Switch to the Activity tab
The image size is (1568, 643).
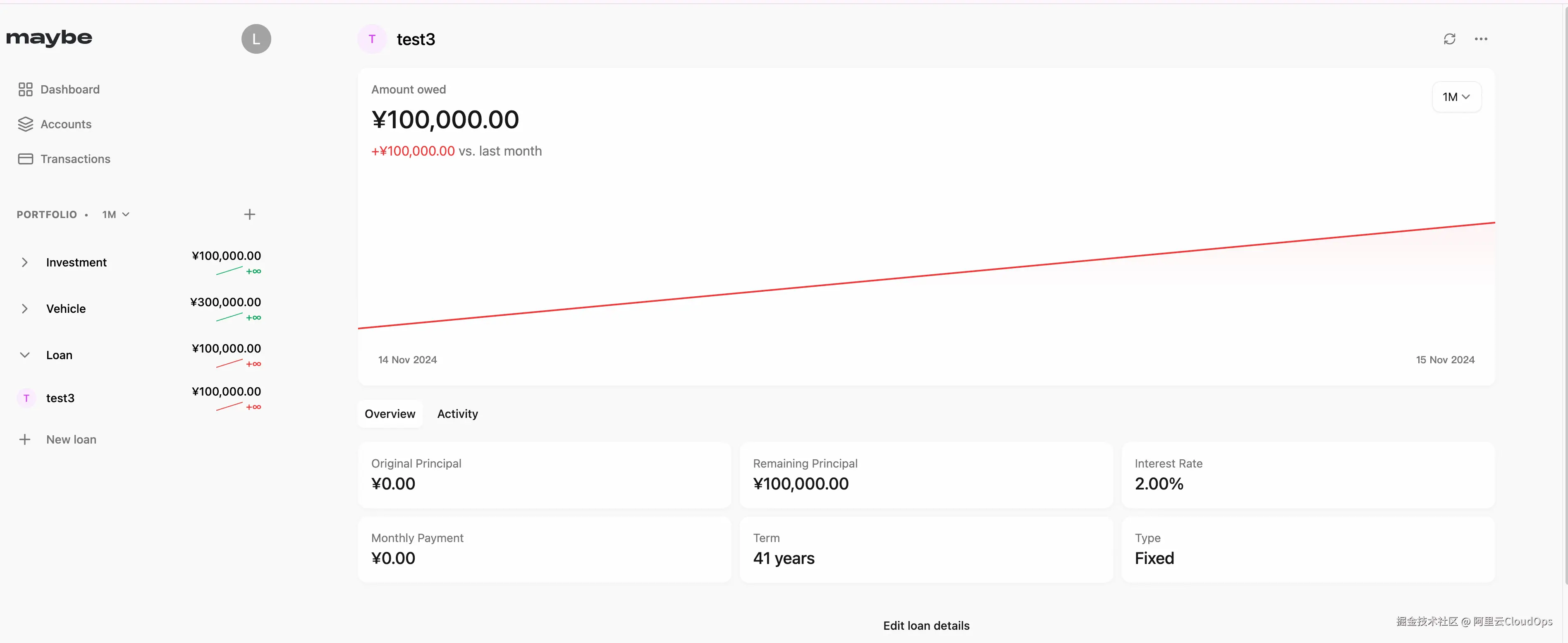(x=457, y=414)
